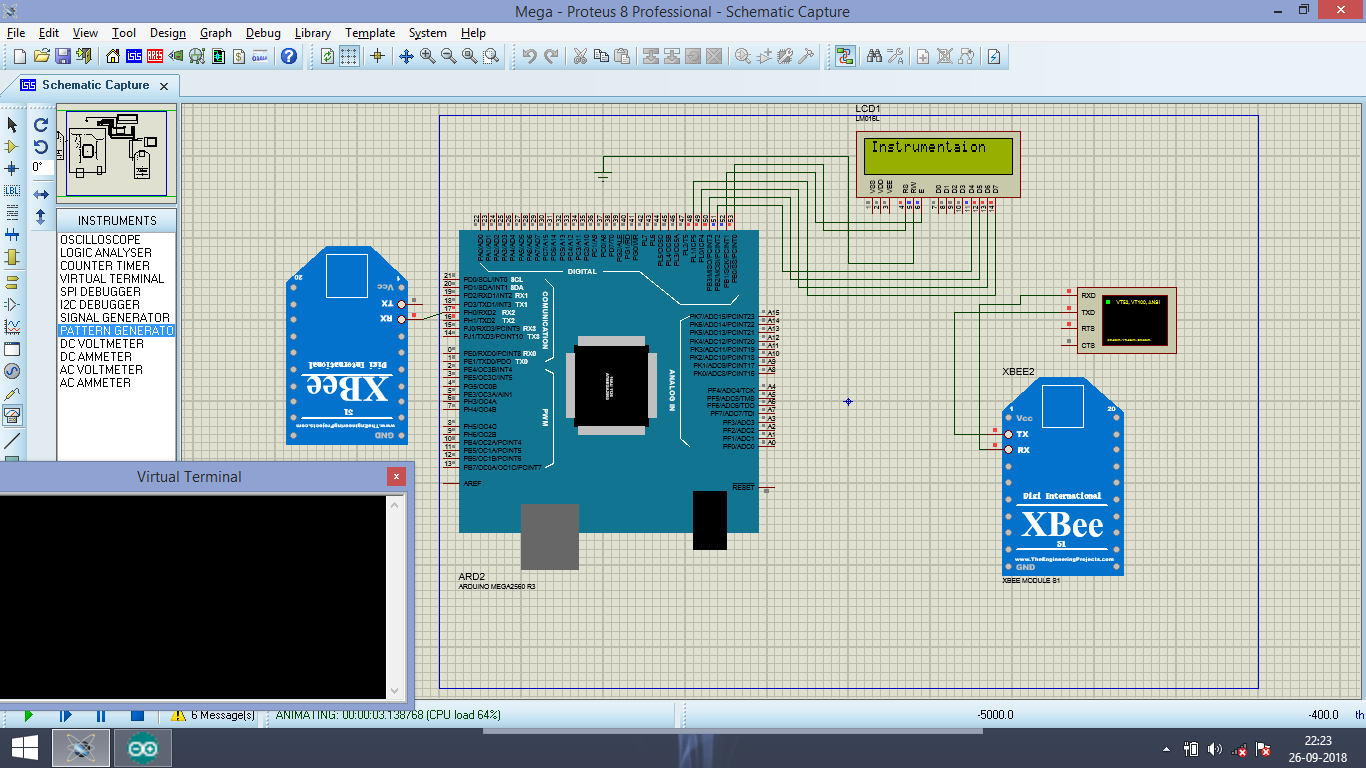Toggle the grid display button
The height and width of the screenshot is (768, 1366).
(x=348, y=56)
